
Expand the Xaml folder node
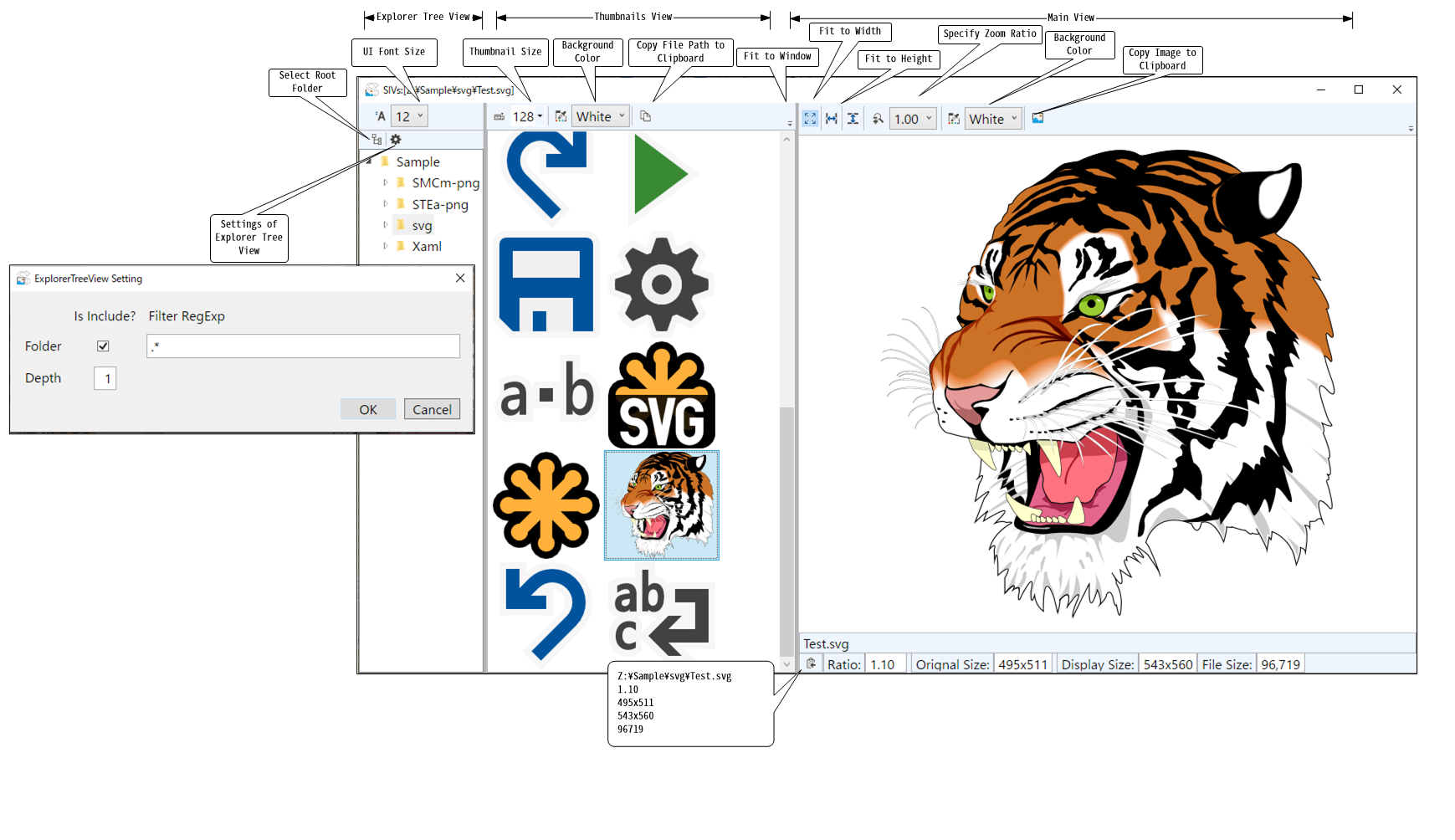coord(385,246)
